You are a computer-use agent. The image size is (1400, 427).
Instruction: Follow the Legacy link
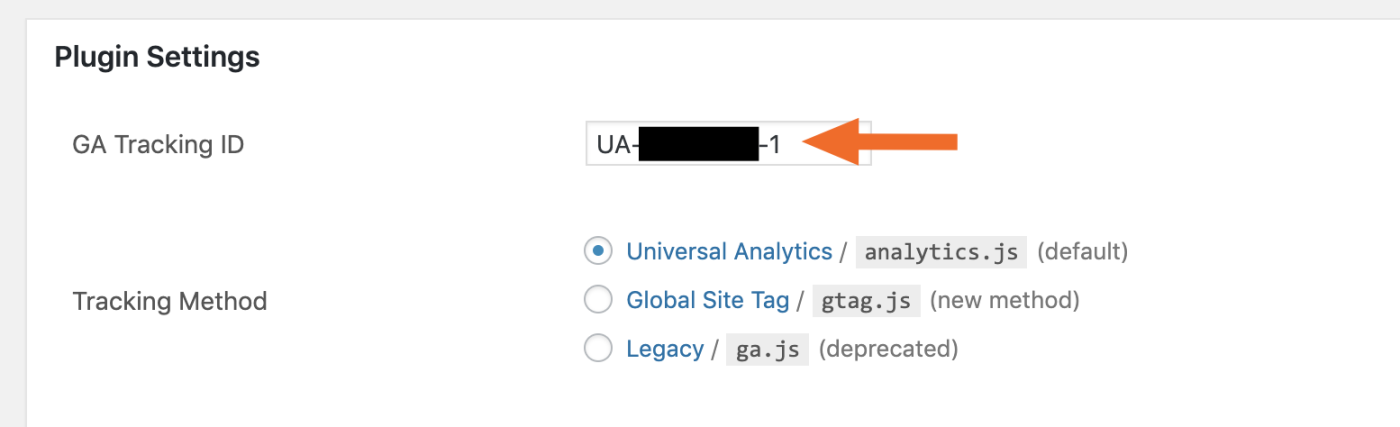click(665, 349)
